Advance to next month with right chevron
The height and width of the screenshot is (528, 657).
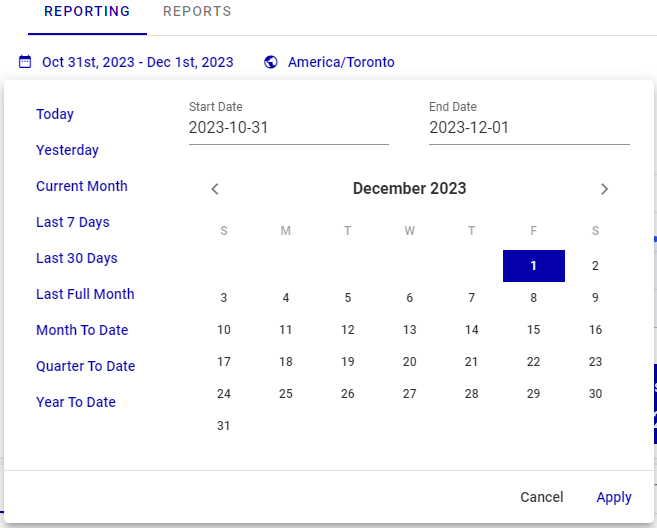click(604, 189)
